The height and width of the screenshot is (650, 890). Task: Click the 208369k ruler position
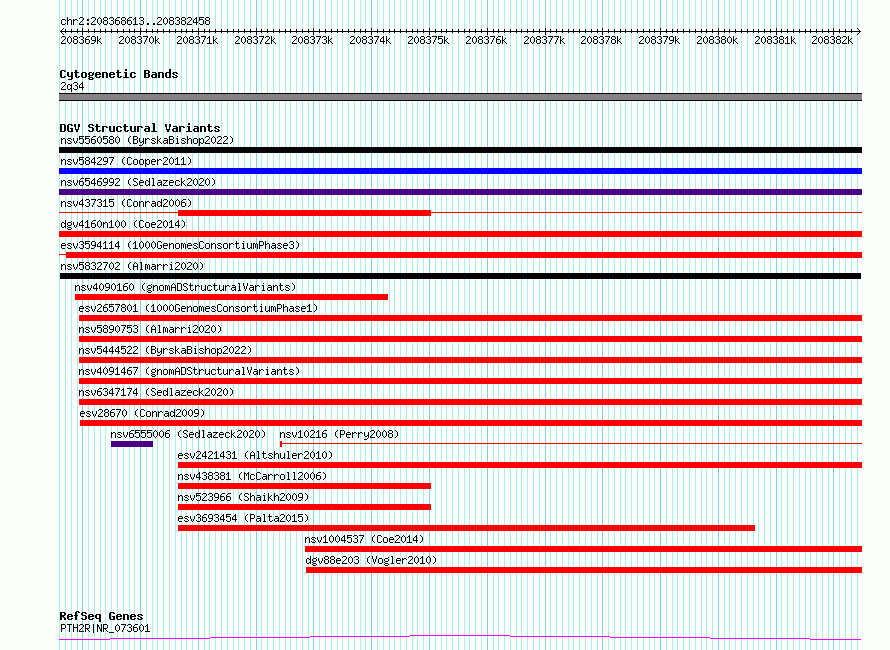pyautogui.click(x=81, y=40)
